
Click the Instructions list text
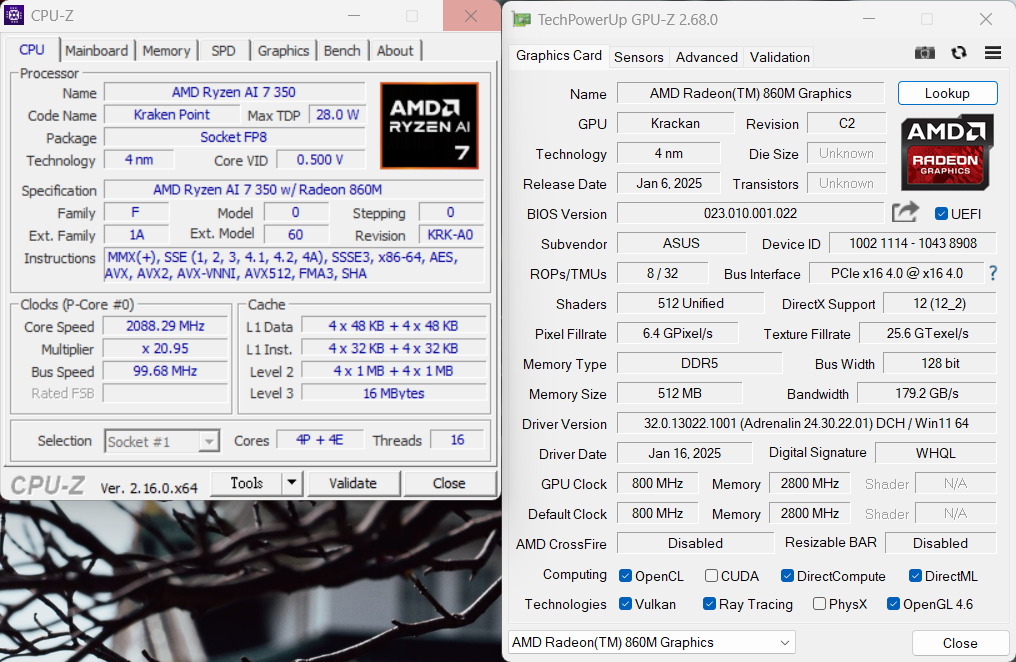coord(294,266)
